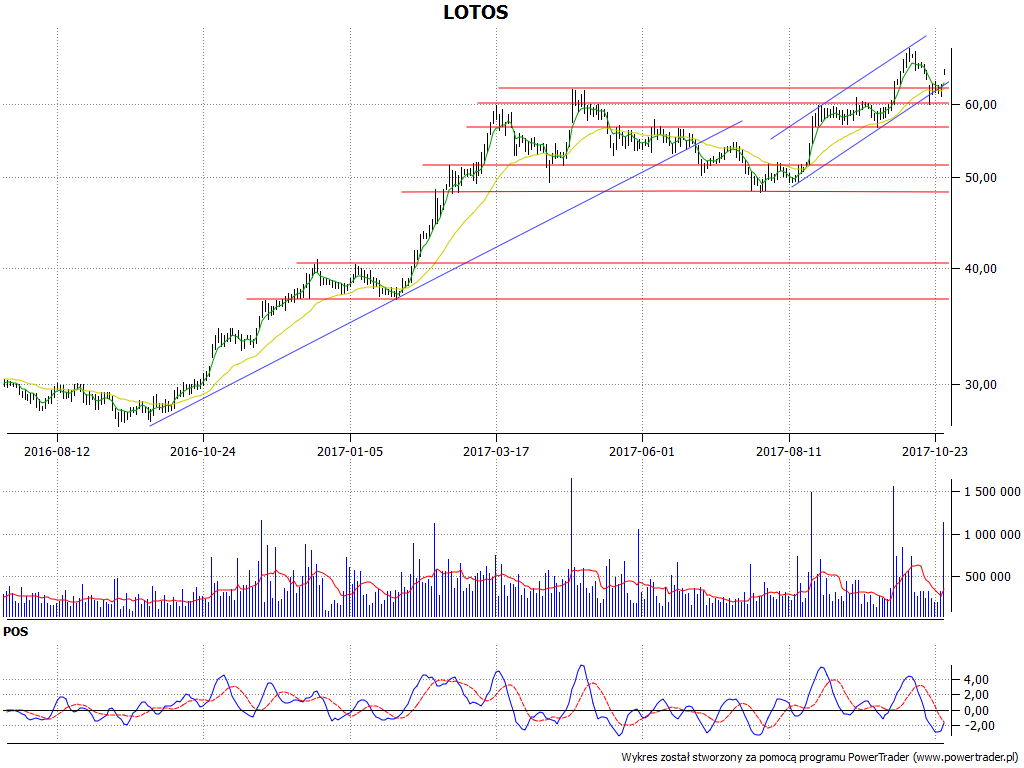The image size is (1024, 768).
Task: Pick the 2017-06-01 date on the axis
Action: pos(643,451)
